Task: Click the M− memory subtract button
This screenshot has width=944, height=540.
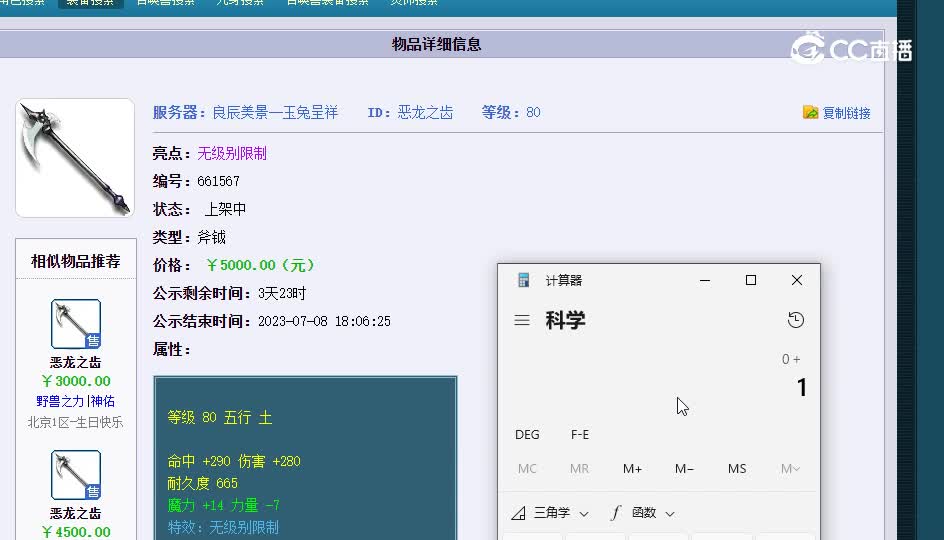Action: pyautogui.click(x=685, y=468)
